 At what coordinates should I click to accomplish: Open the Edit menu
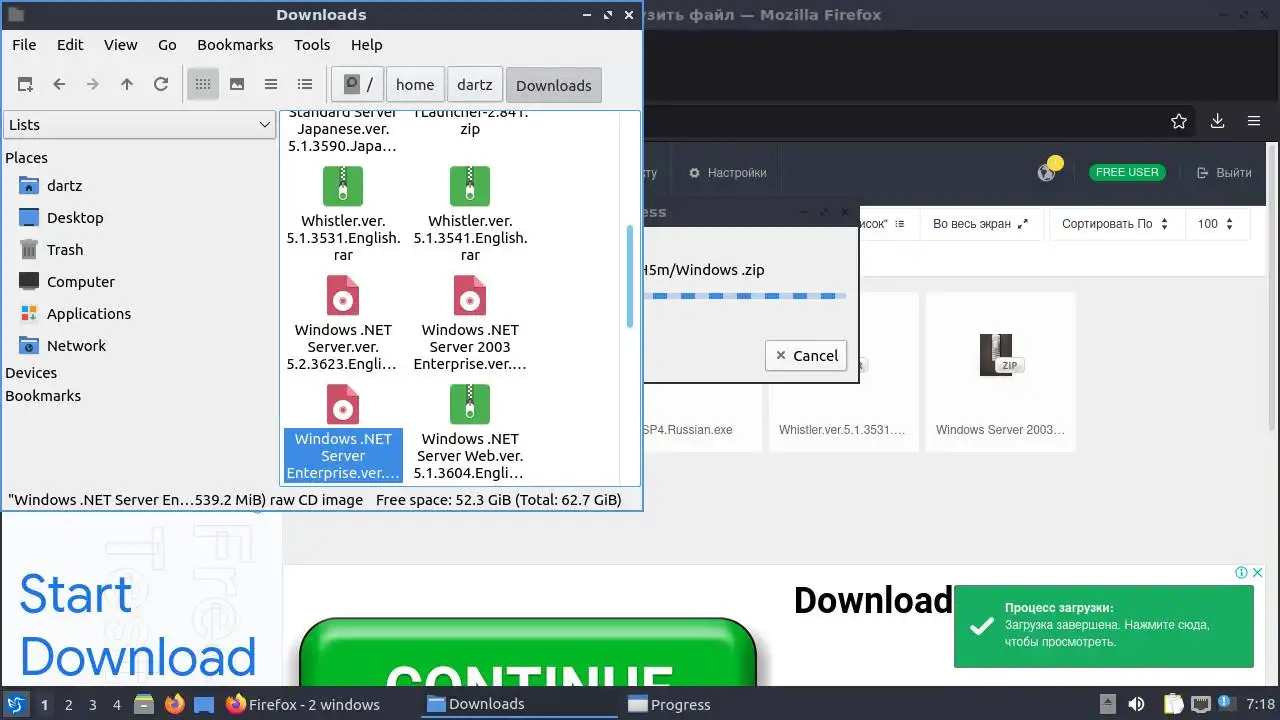point(70,45)
